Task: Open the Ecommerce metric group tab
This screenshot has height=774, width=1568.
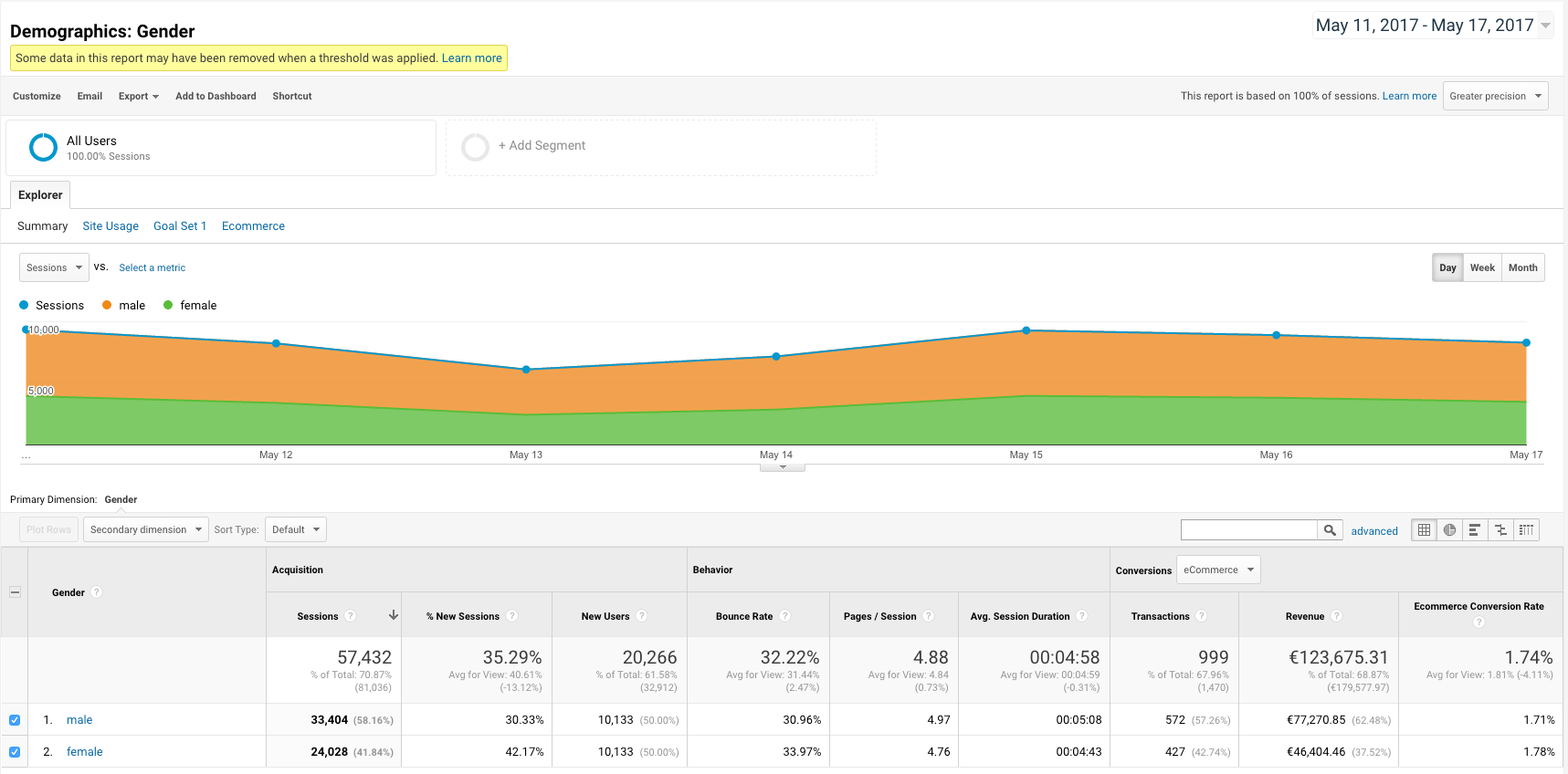Action: [x=253, y=226]
